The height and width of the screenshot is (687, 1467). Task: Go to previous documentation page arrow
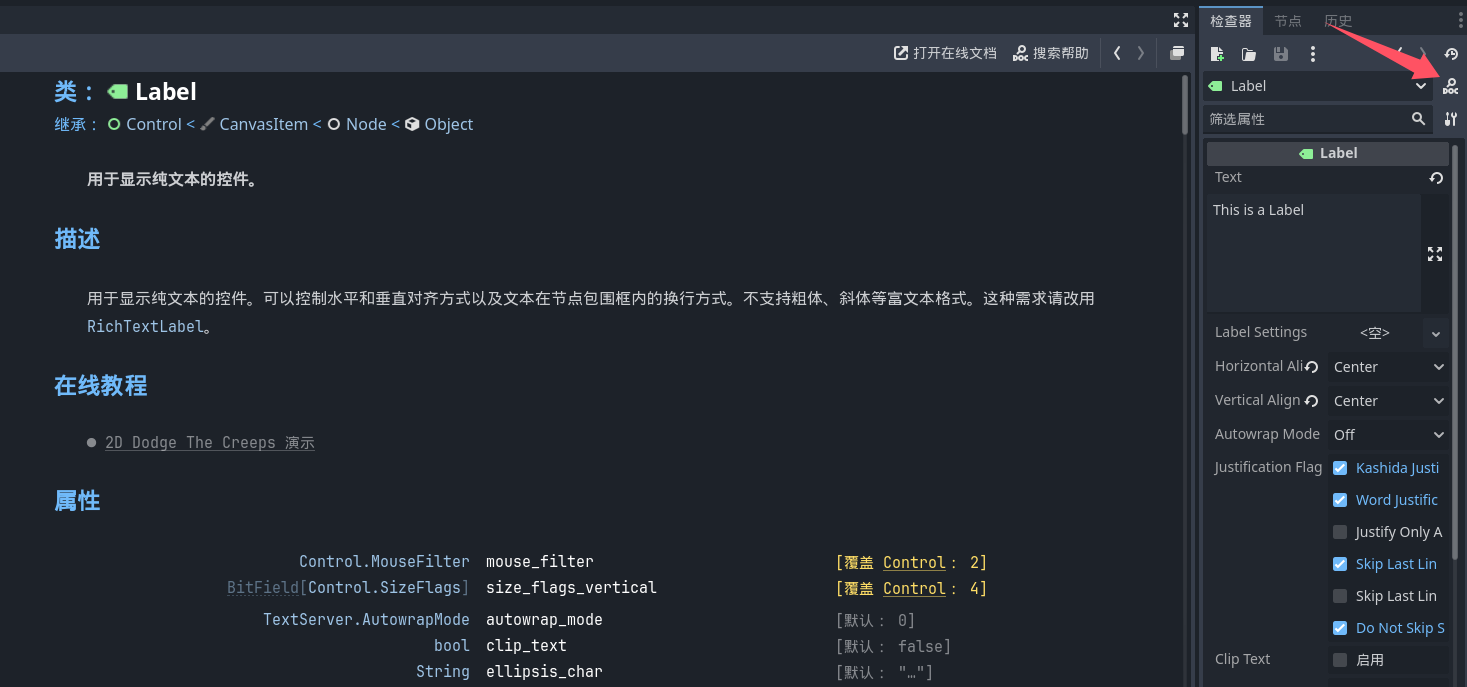click(x=1117, y=53)
